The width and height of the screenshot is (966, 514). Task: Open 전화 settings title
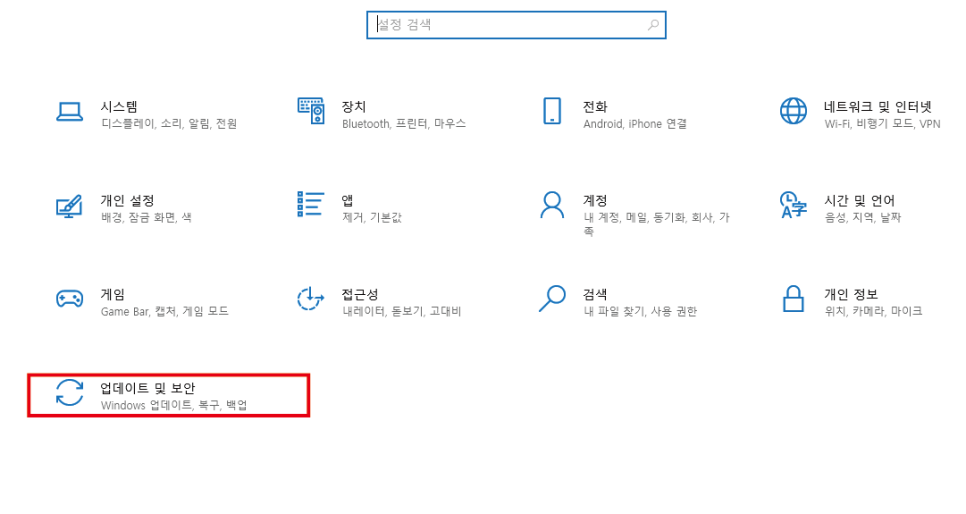pos(595,107)
